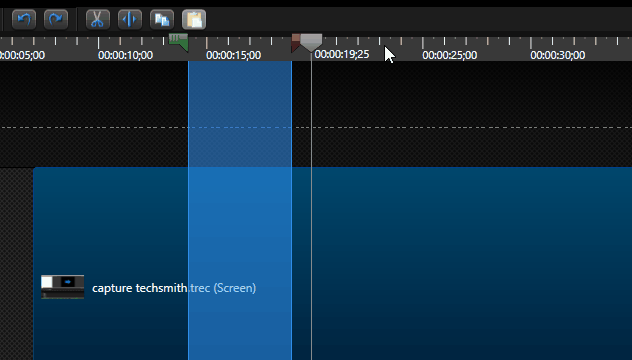Screen dimensions: 632x360
Task: Paste using the clipboard icon
Action: pyautogui.click(x=194, y=19)
